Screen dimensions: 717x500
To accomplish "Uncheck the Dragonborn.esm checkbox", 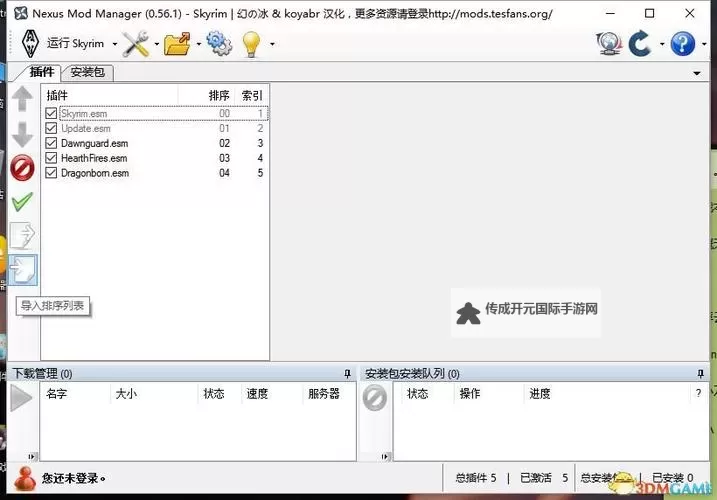I will coord(51,173).
